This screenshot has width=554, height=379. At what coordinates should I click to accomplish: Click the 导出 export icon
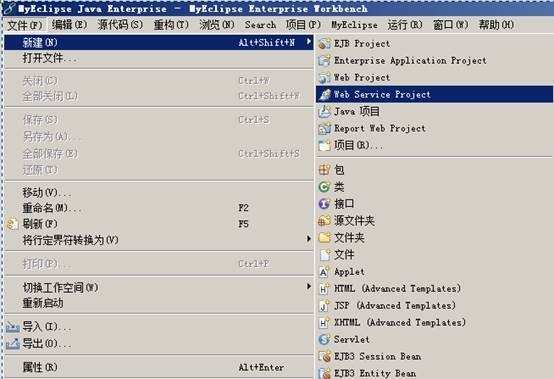(x=13, y=343)
